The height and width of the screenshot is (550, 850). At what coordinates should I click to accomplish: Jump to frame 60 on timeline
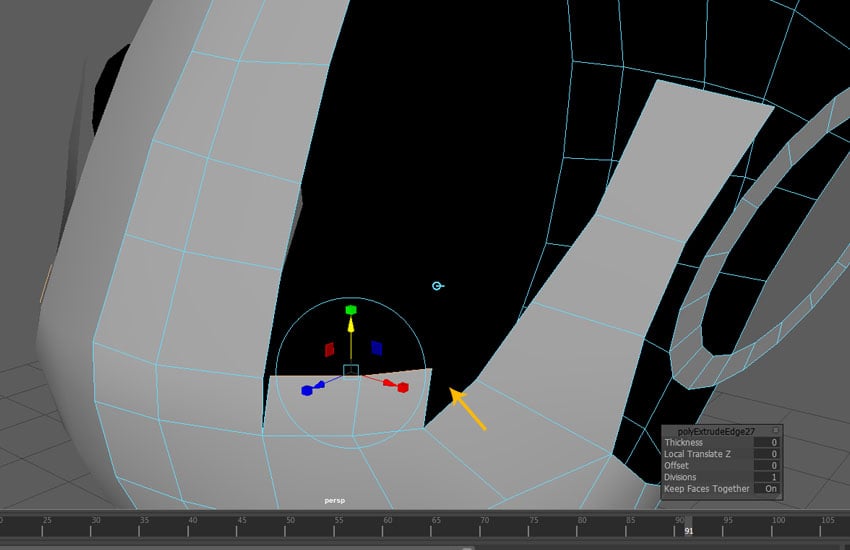point(388,520)
